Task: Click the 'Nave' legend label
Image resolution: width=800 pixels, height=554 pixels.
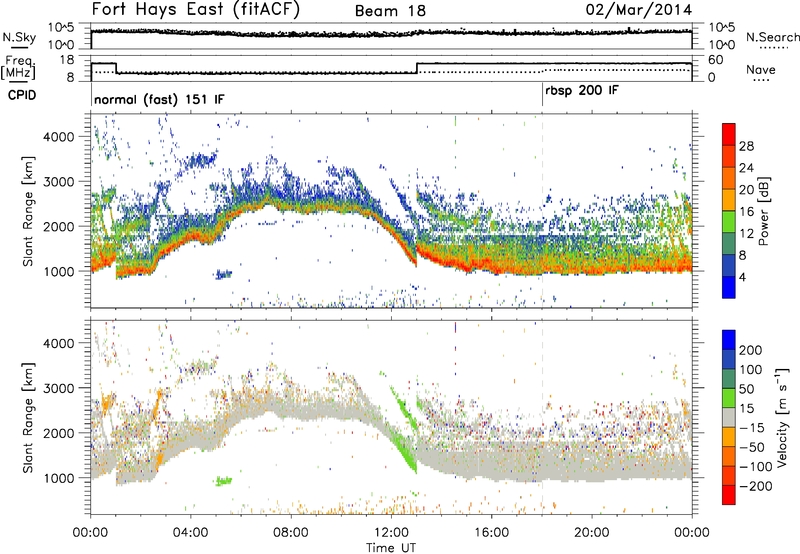Action: tap(761, 69)
